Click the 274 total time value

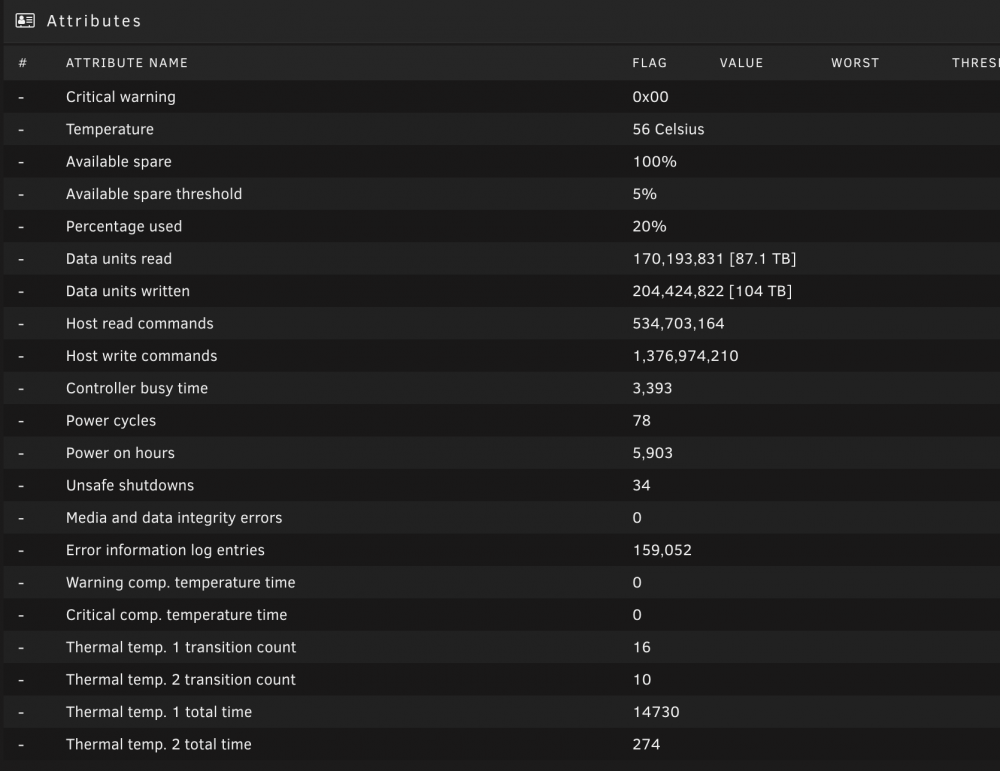[646, 745]
